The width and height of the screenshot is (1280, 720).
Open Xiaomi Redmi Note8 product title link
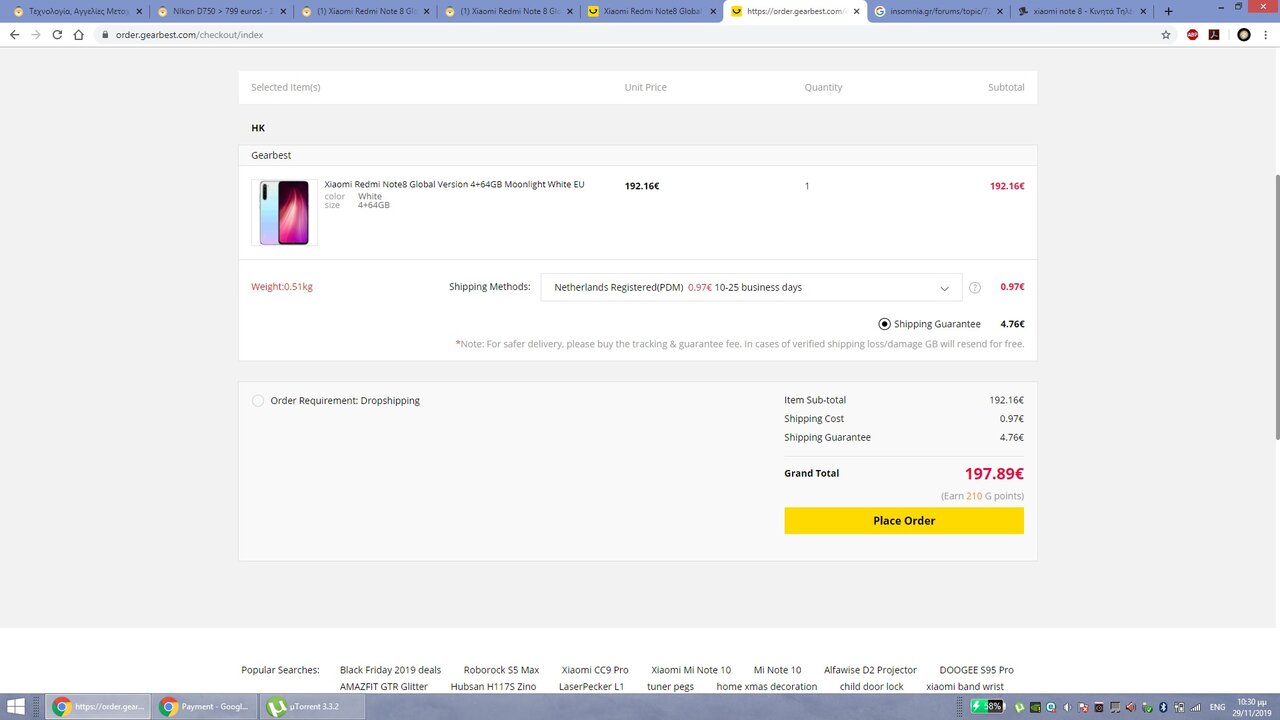coord(454,185)
